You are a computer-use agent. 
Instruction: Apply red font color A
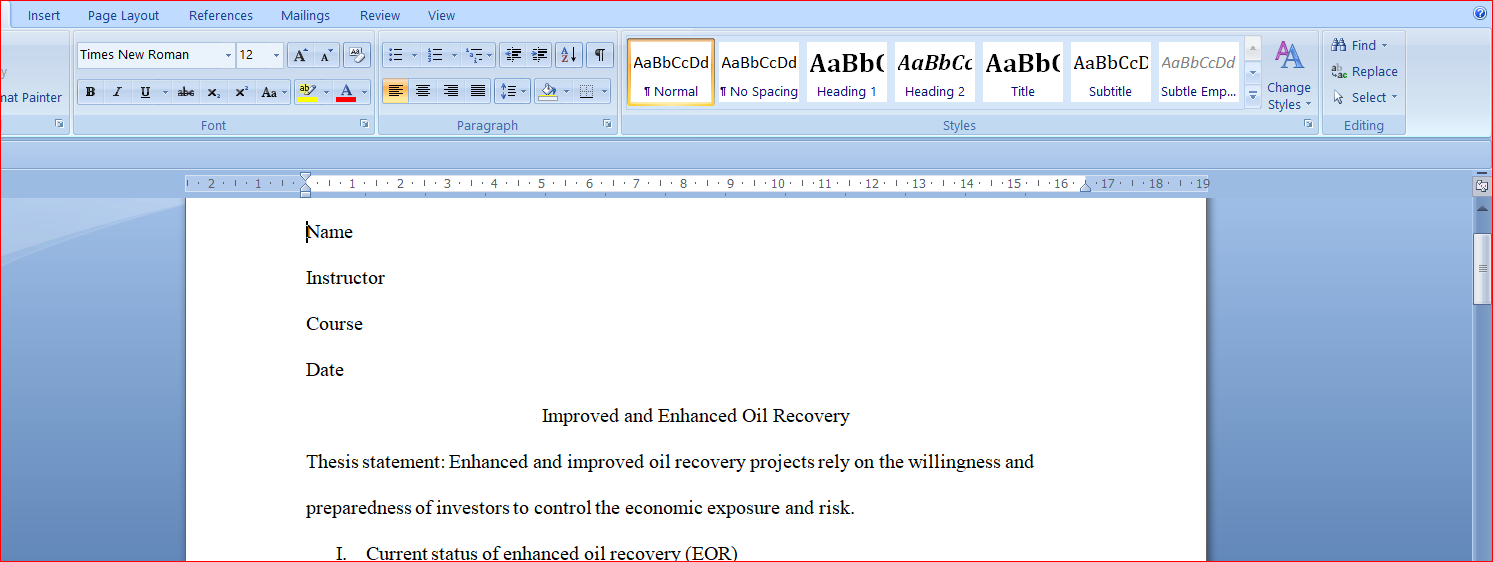tap(346, 92)
